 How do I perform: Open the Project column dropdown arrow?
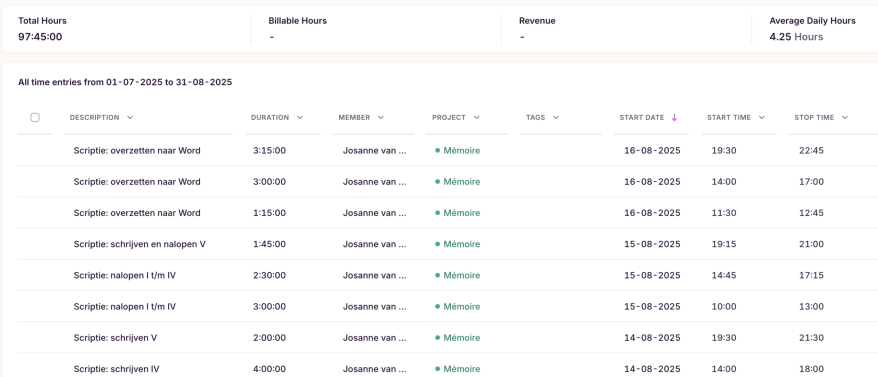pos(477,118)
